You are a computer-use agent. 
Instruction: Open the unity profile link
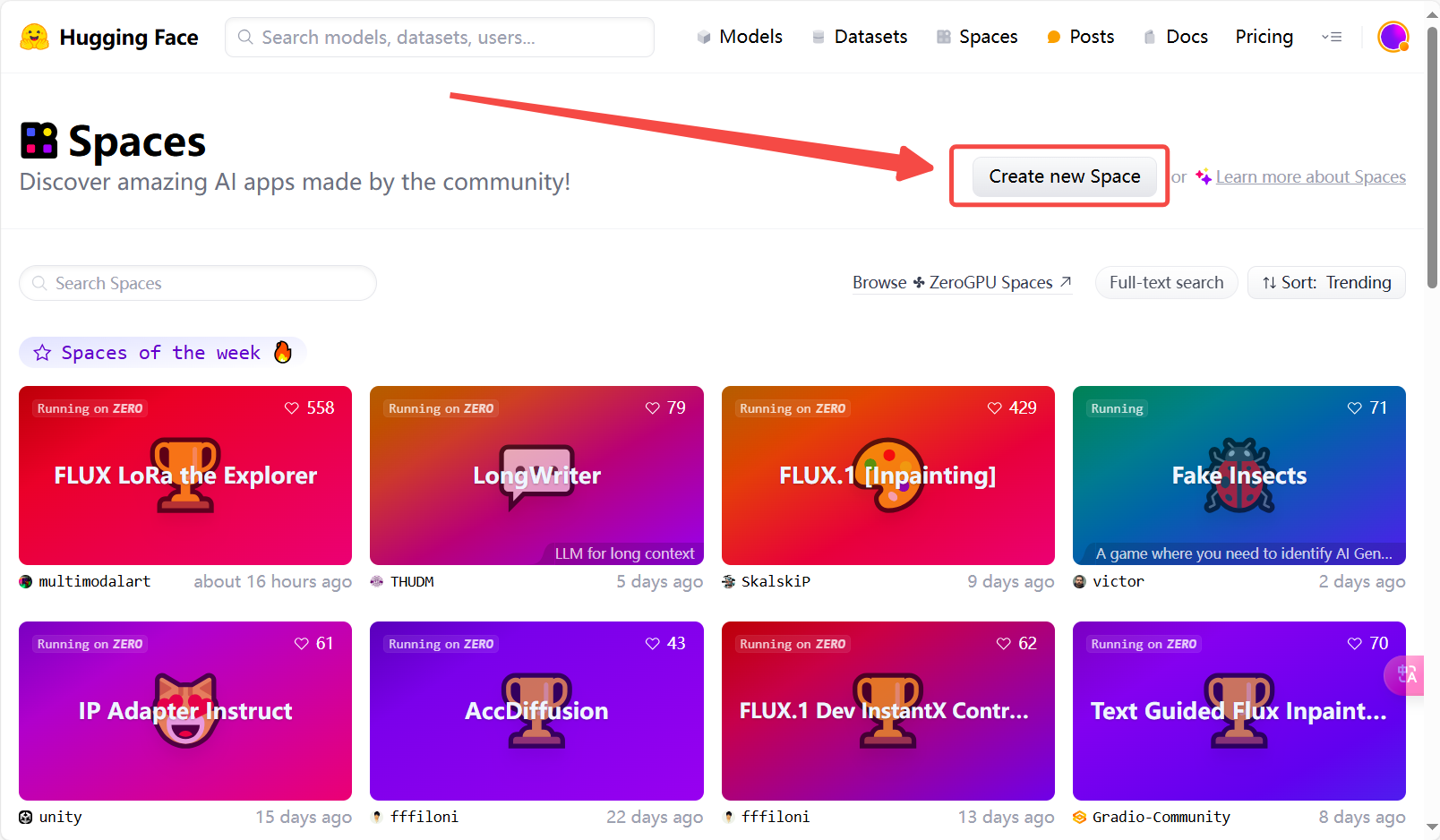tap(61, 818)
